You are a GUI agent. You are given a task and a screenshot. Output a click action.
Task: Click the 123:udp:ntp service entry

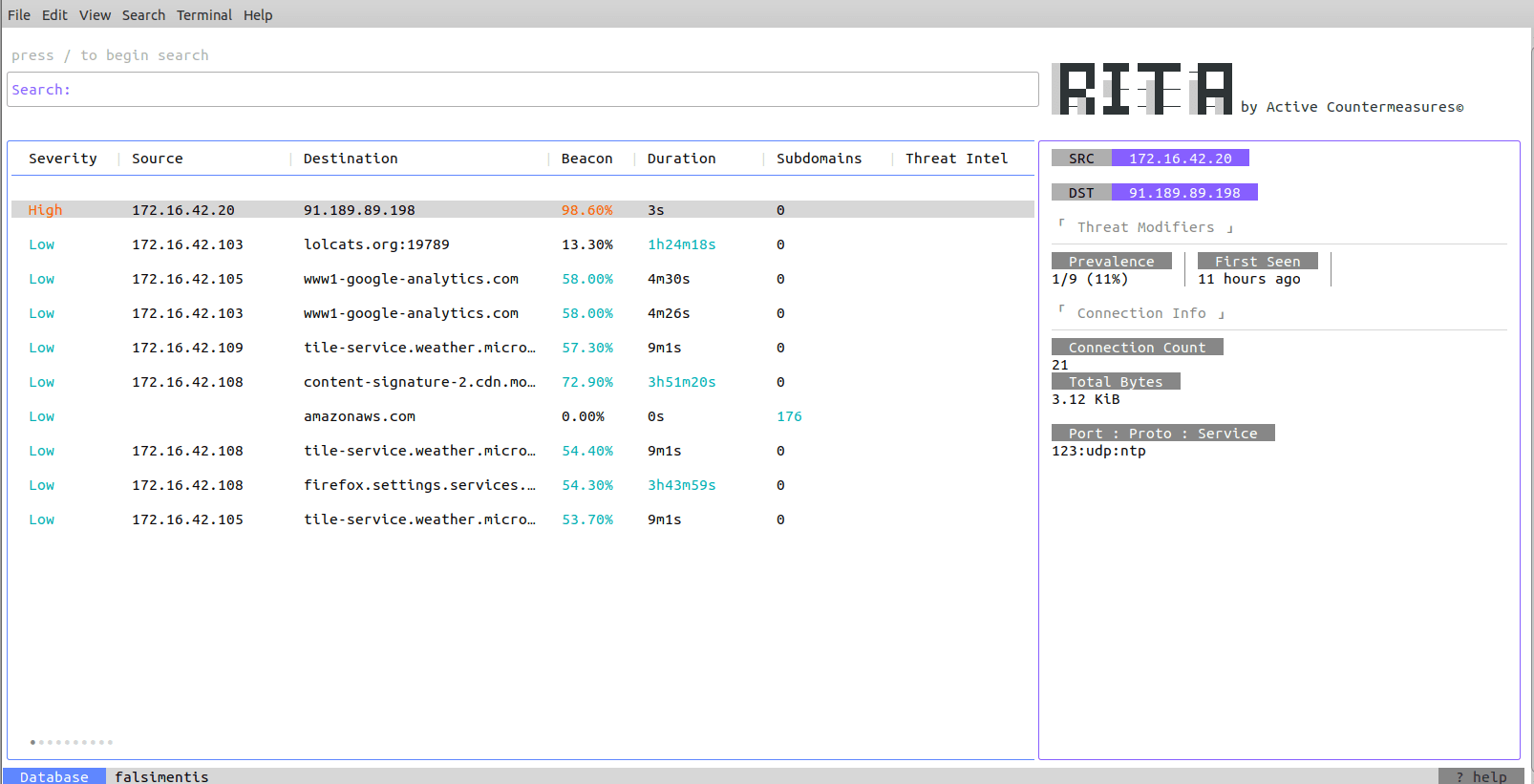click(x=1098, y=451)
